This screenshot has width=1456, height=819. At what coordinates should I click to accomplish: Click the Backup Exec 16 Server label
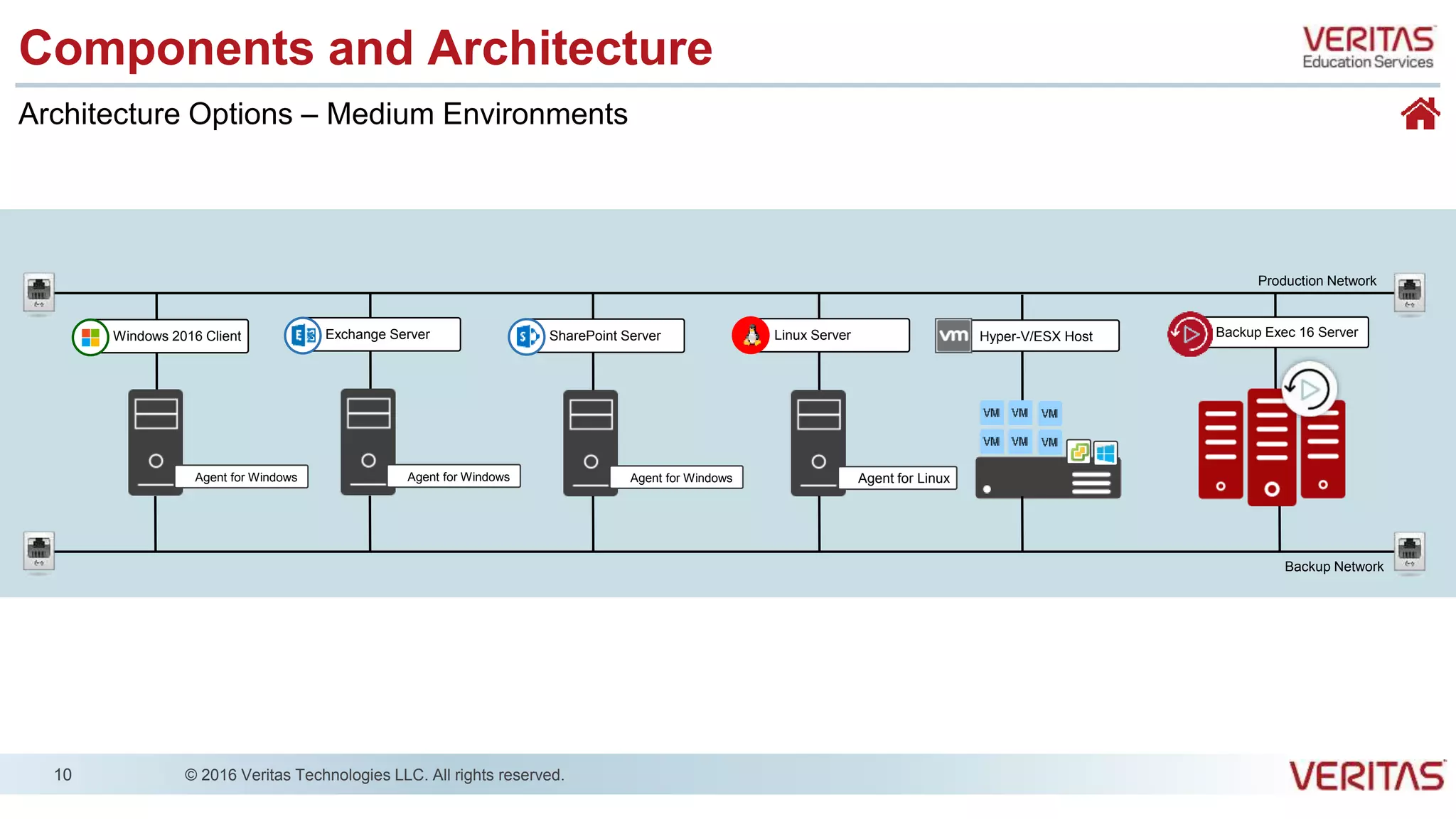tap(1287, 332)
